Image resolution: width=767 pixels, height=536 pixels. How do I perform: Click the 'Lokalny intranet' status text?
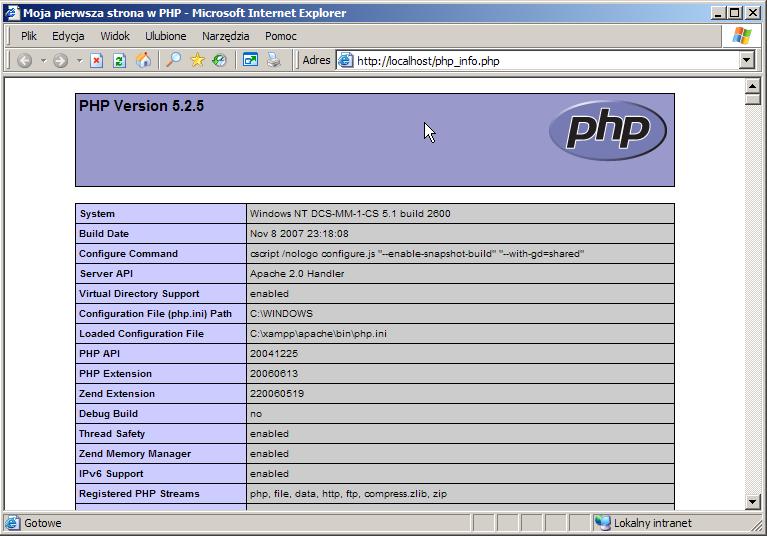point(653,523)
